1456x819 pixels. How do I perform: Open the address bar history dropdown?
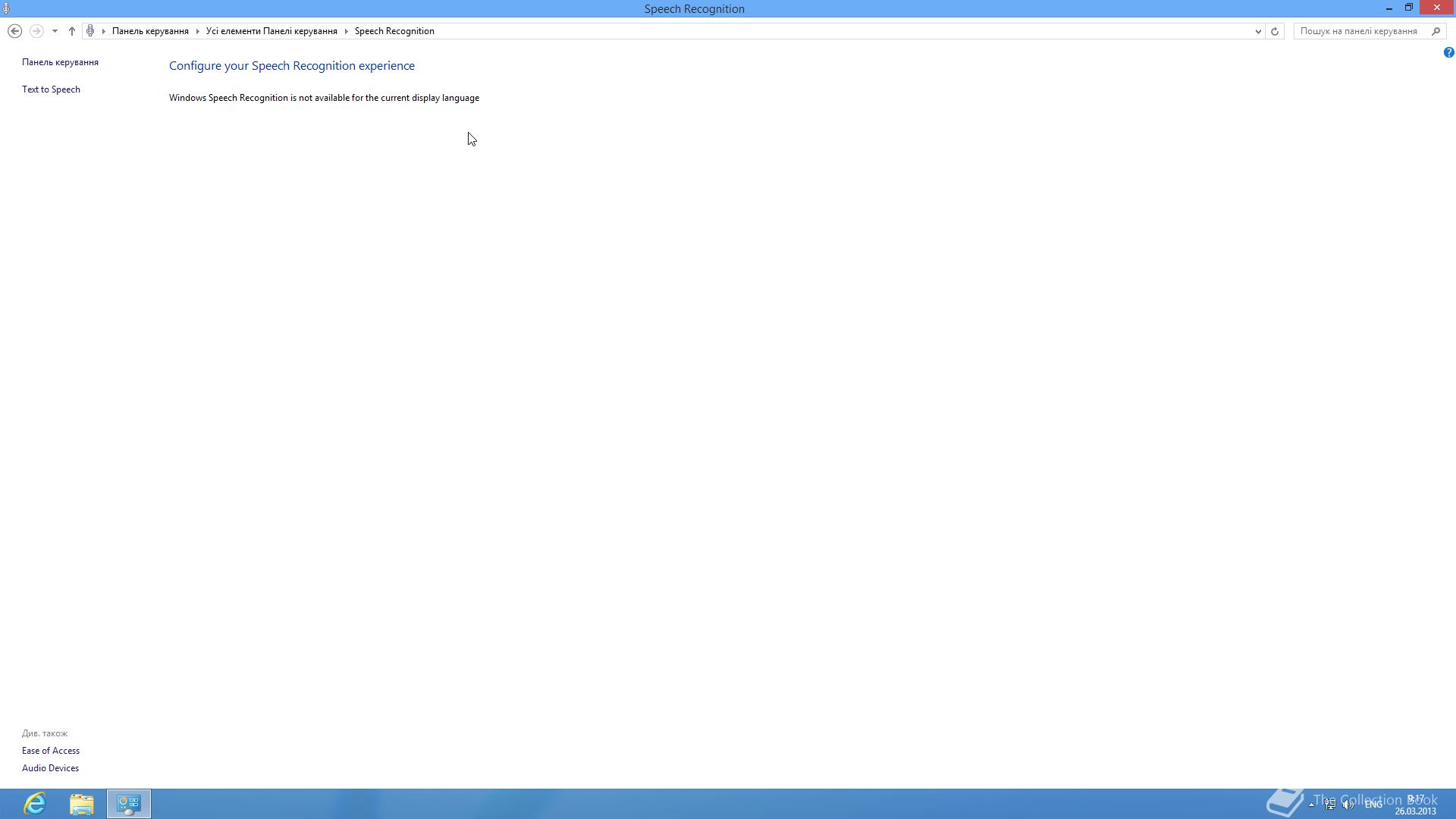pos(1257,31)
